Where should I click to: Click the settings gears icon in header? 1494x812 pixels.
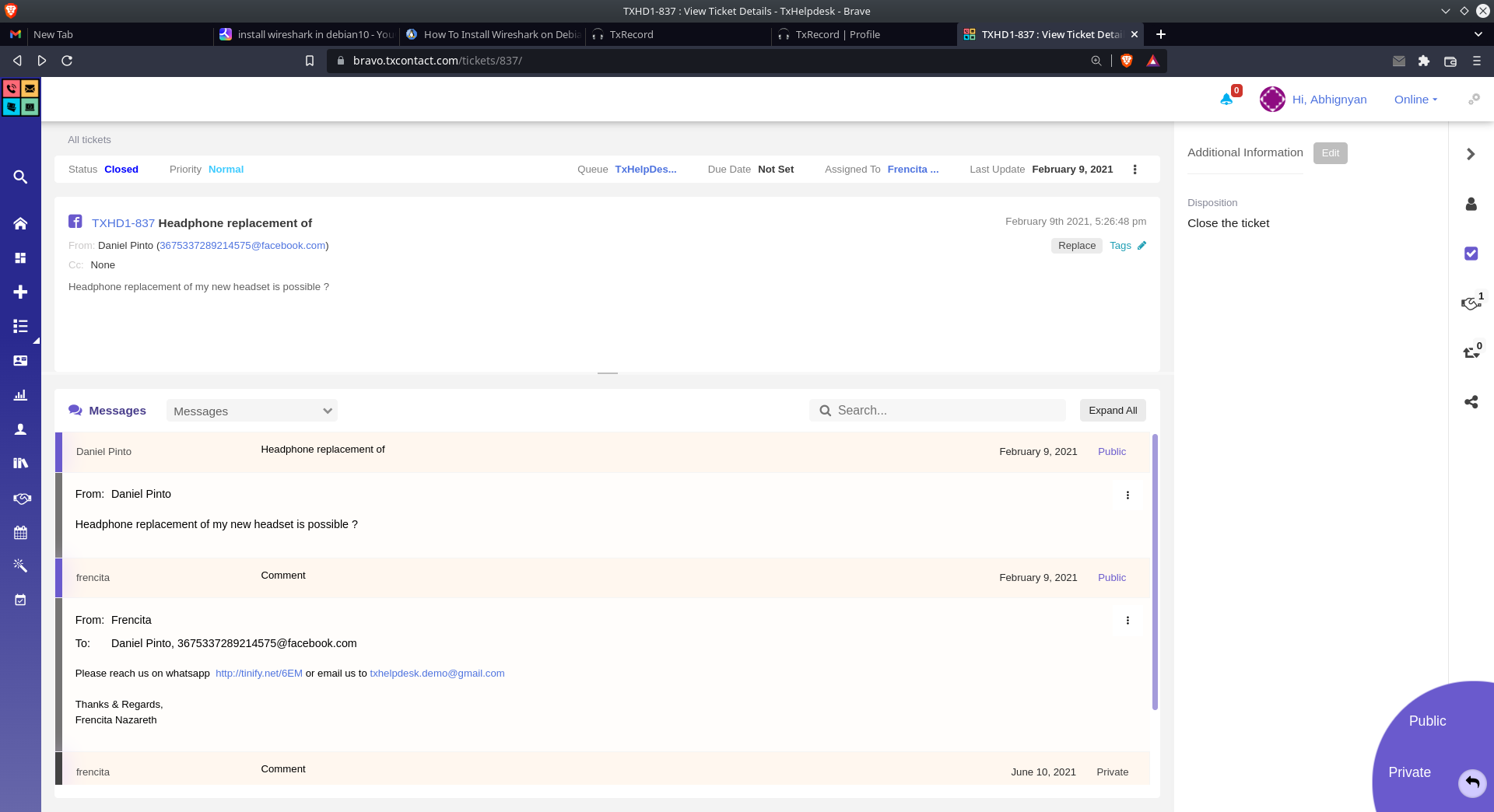tap(1474, 100)
